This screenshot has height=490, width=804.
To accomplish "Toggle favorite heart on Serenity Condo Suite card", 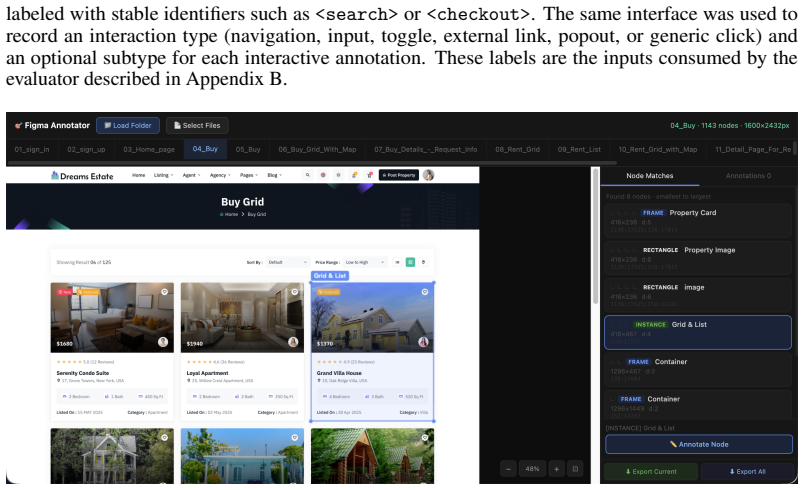I will tap(165, 292).
